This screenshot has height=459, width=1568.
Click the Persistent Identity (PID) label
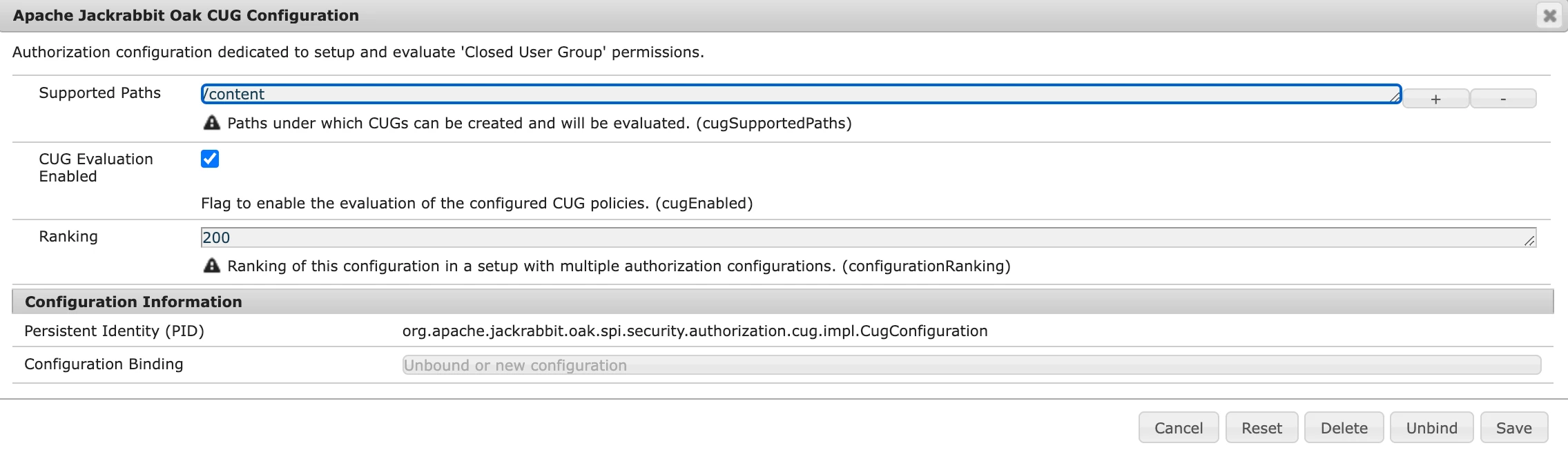[114, 331]
